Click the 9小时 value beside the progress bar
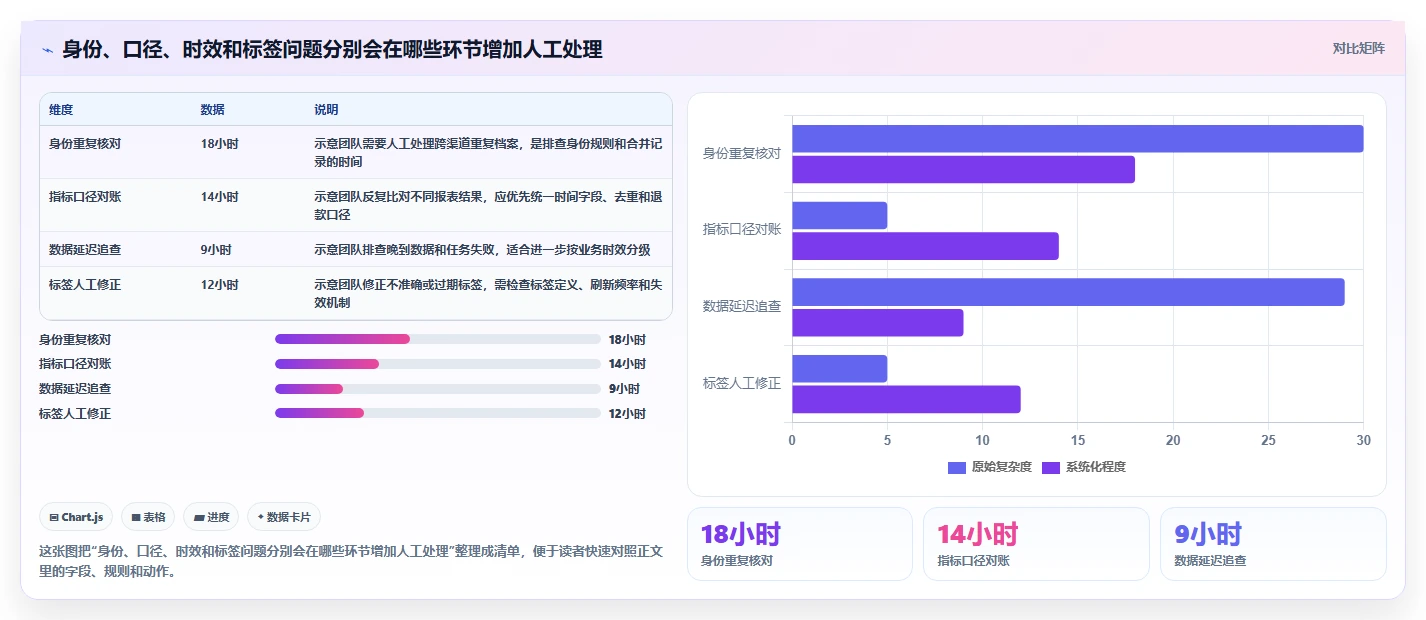 (x=624, y=389)
